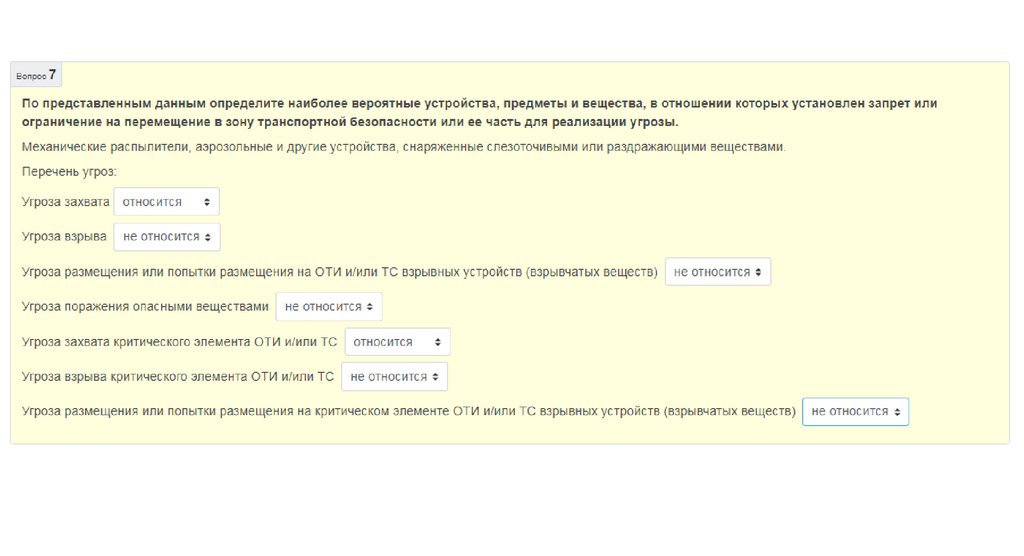Expand dropdown for 'Угроза поражения опасными веществами'

pos(328,307)
